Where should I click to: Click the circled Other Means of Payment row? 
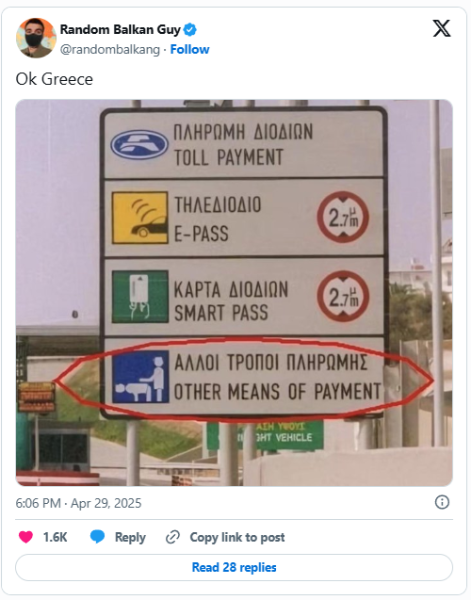click(244, 377)
